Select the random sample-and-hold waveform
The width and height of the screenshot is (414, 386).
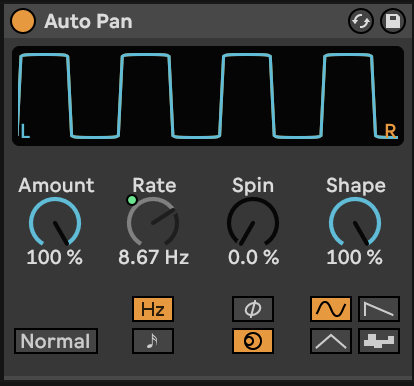(379, 341)
